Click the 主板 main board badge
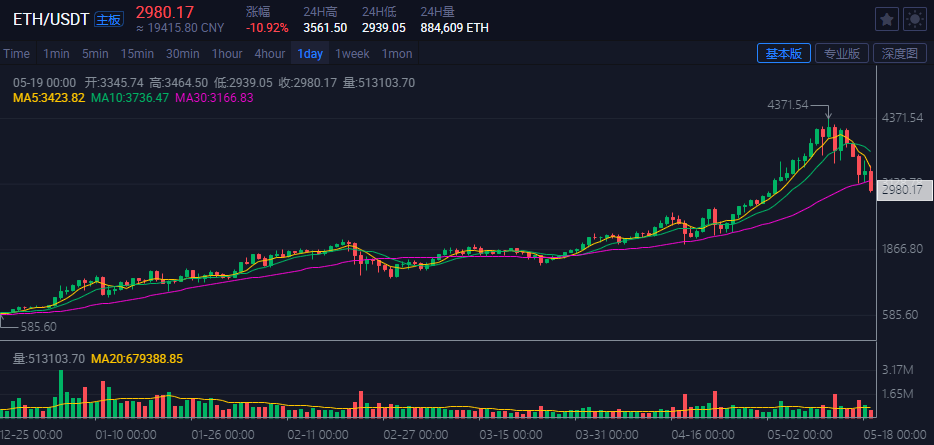 108,19
